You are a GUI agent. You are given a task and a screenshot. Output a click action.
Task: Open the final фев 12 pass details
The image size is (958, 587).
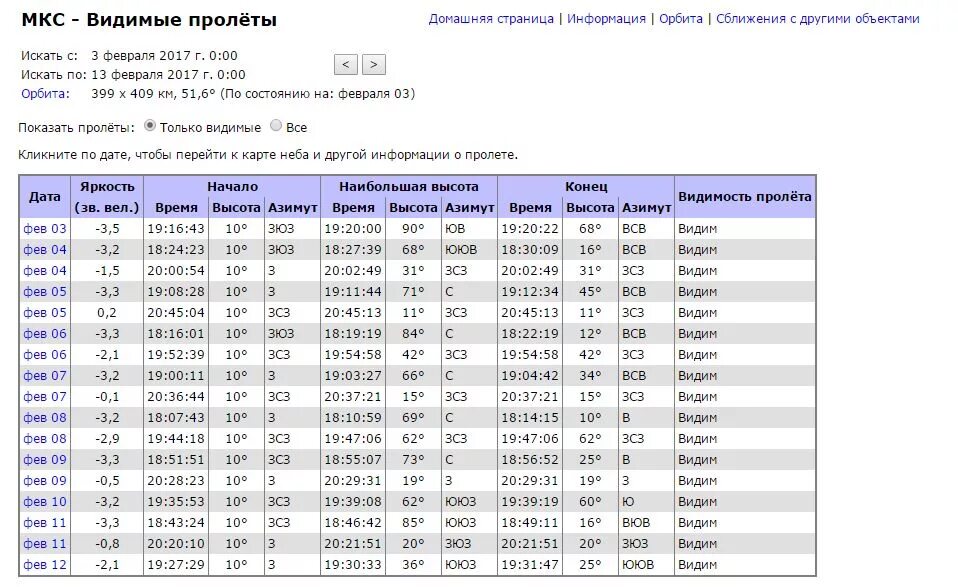click(43, 565)
